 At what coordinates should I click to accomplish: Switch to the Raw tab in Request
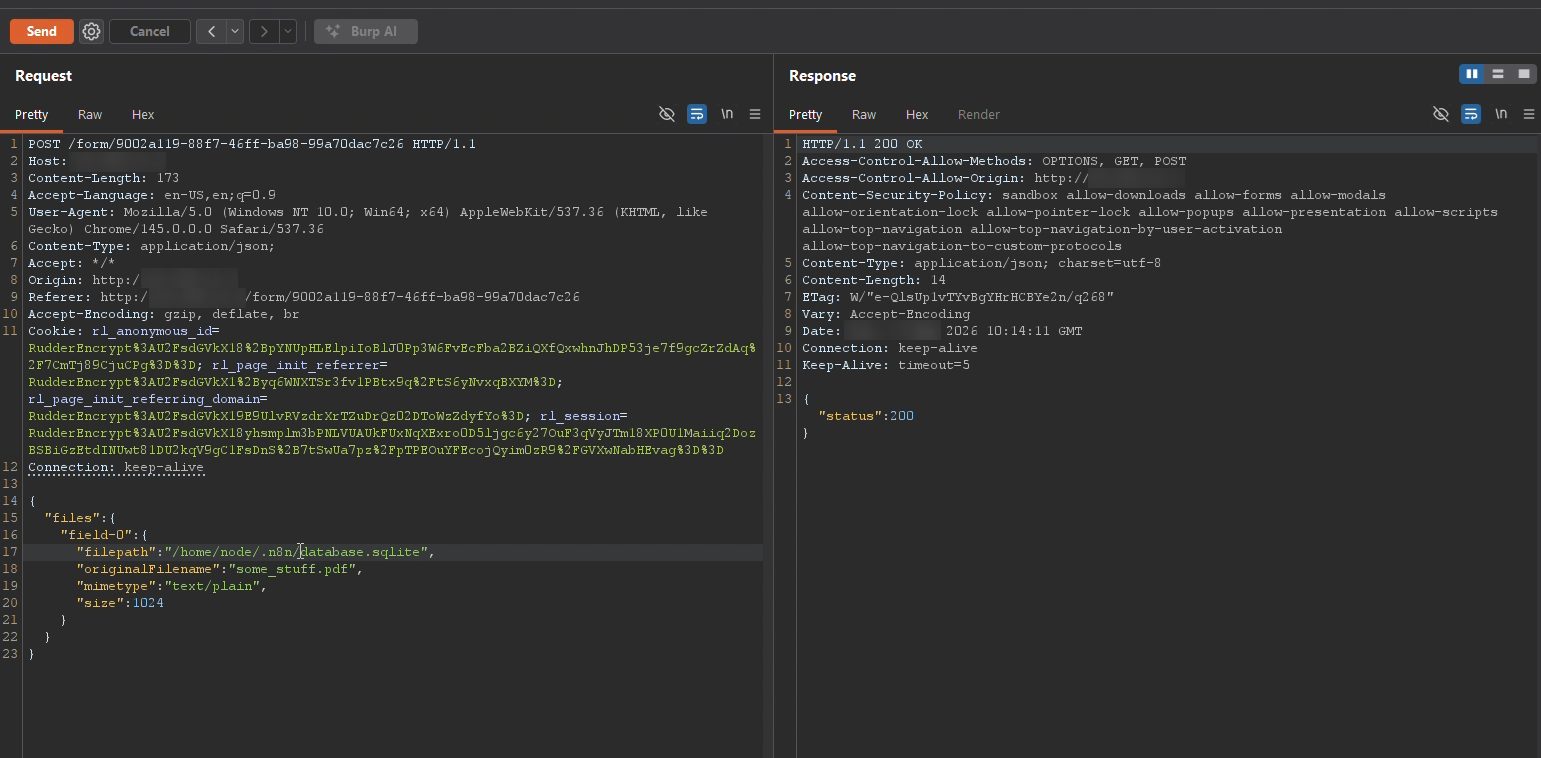click(x=90, y=115)
